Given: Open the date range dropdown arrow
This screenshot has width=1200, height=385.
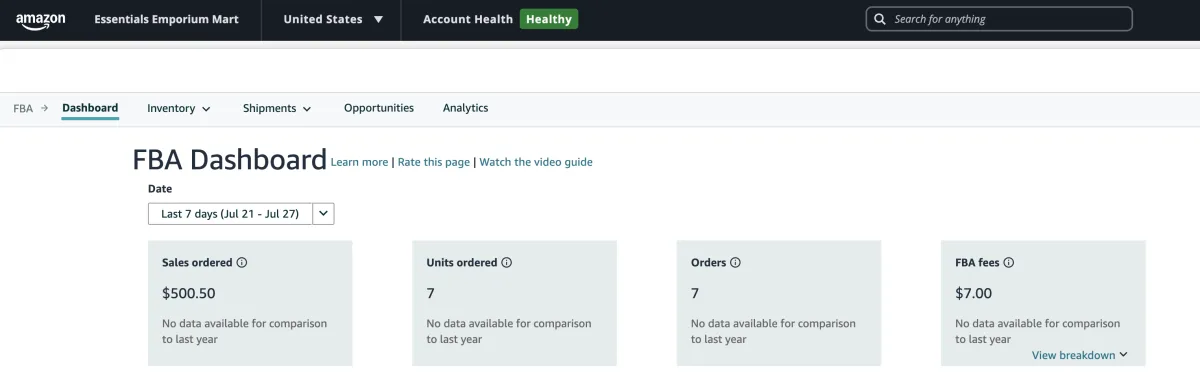Looking at the screenshot, I should (x=324, y=214).
